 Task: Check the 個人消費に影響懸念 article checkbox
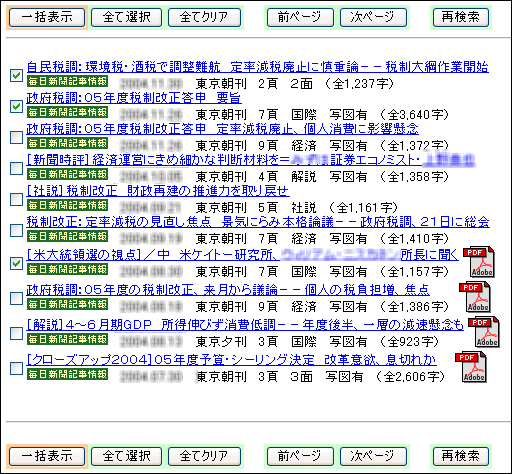point(16,137)
